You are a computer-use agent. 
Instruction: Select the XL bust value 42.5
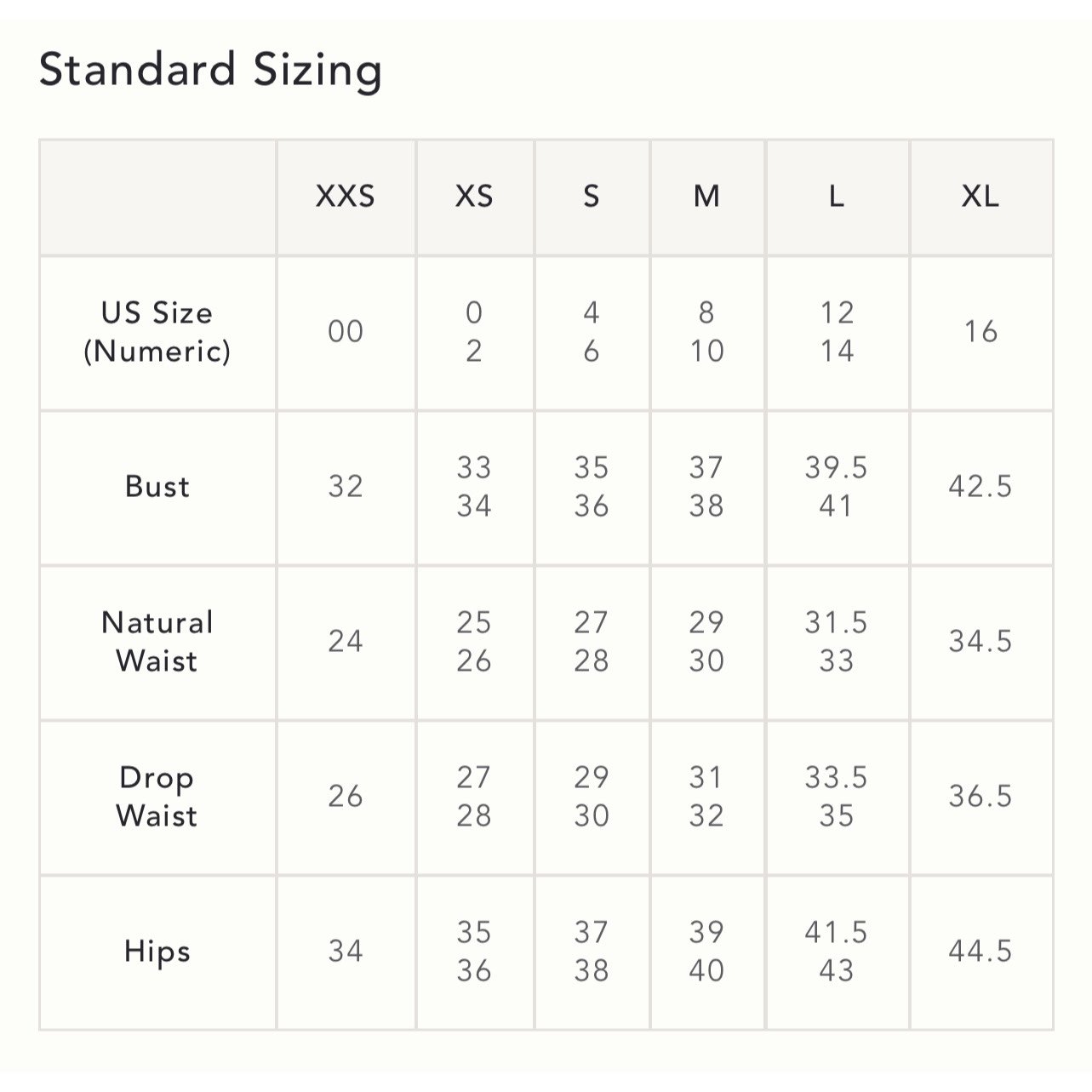(981, 487)
